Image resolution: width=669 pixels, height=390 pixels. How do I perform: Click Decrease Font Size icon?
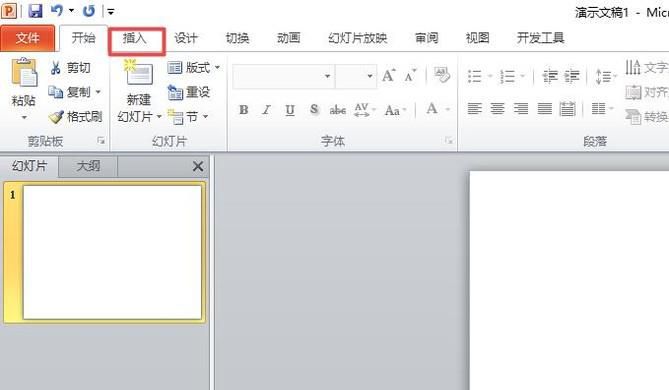[x=410, y=76]
